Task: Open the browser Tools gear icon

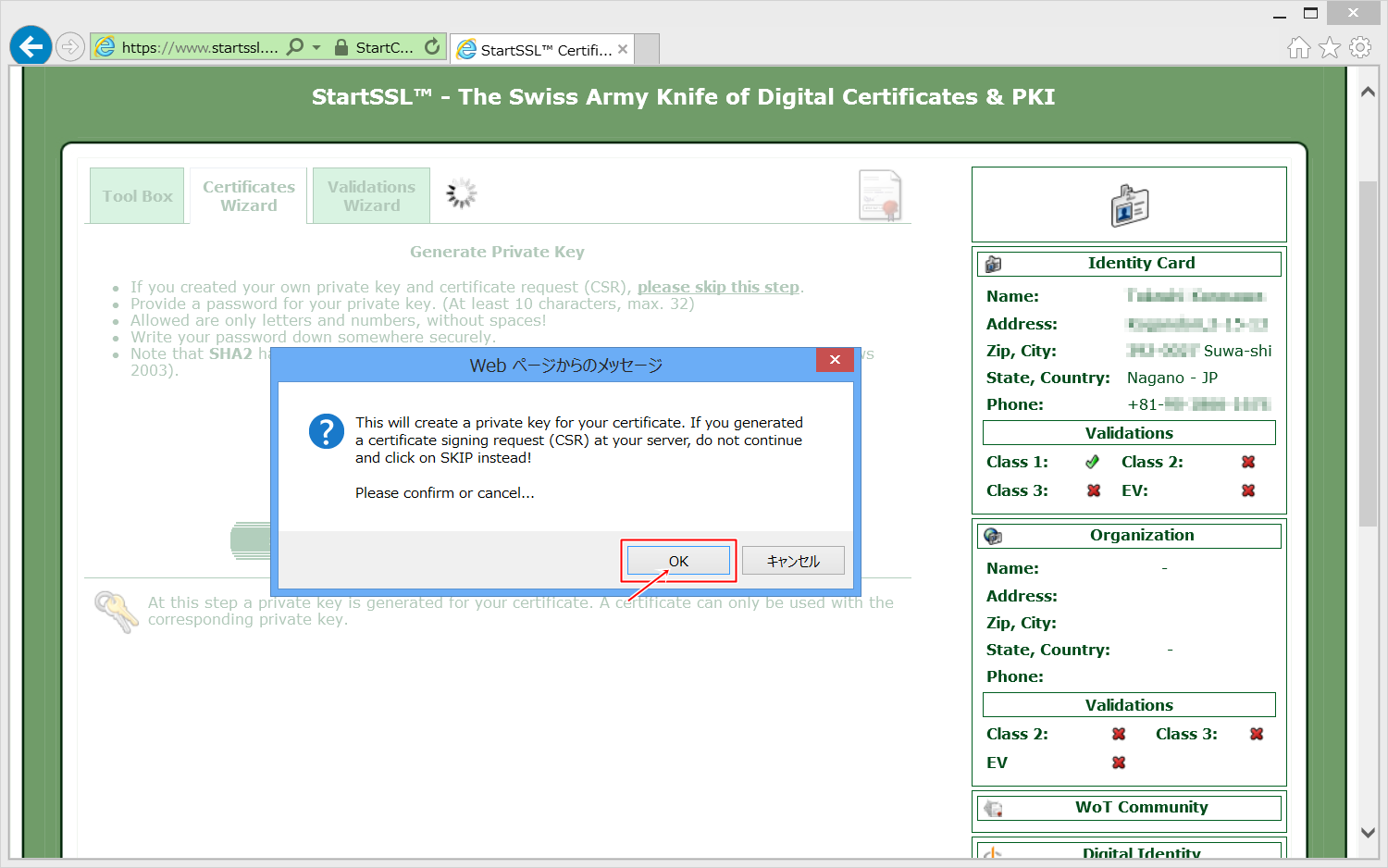Action: pos(1360,47)
